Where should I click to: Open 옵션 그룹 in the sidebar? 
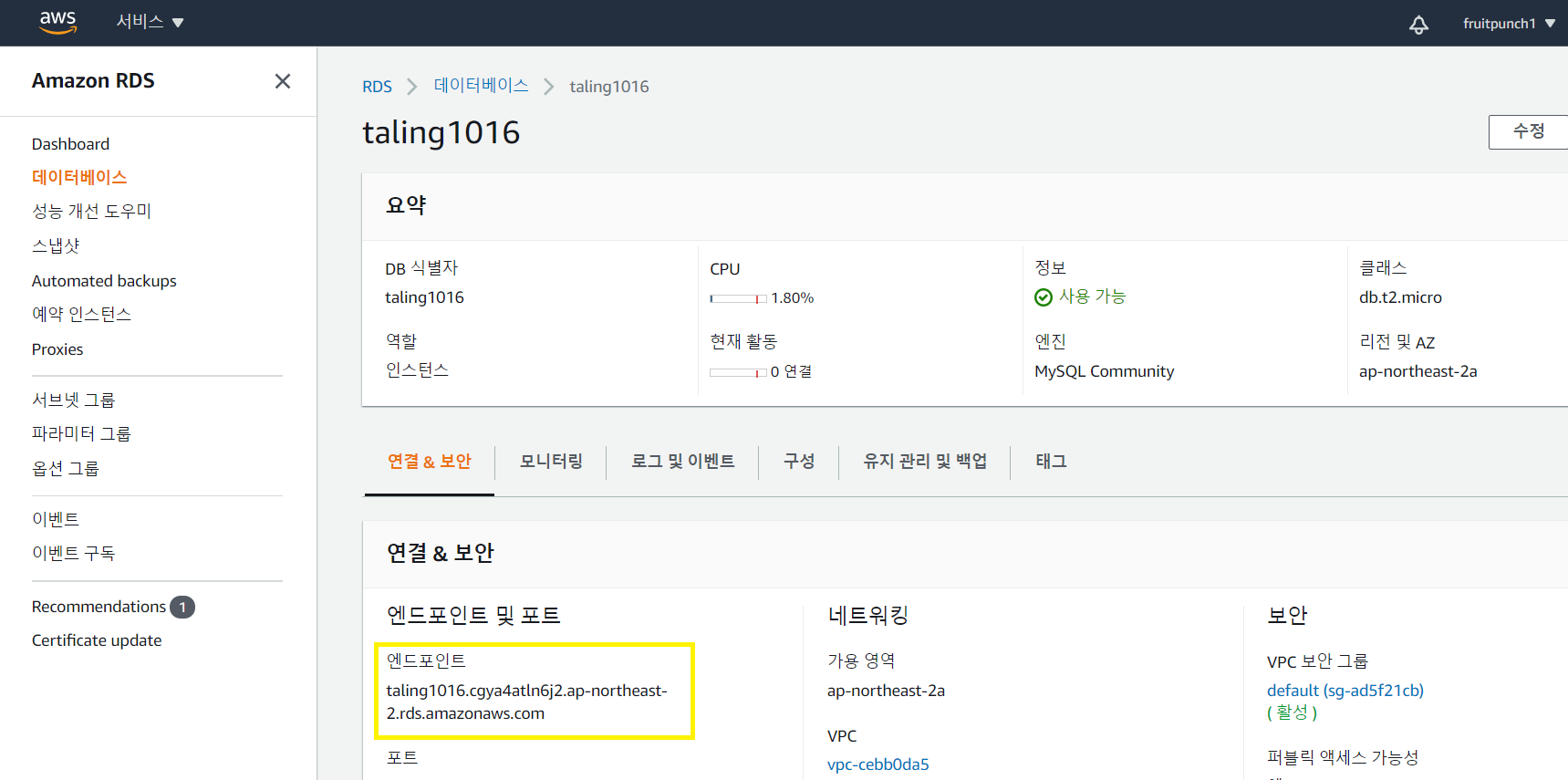click(65, 469)
